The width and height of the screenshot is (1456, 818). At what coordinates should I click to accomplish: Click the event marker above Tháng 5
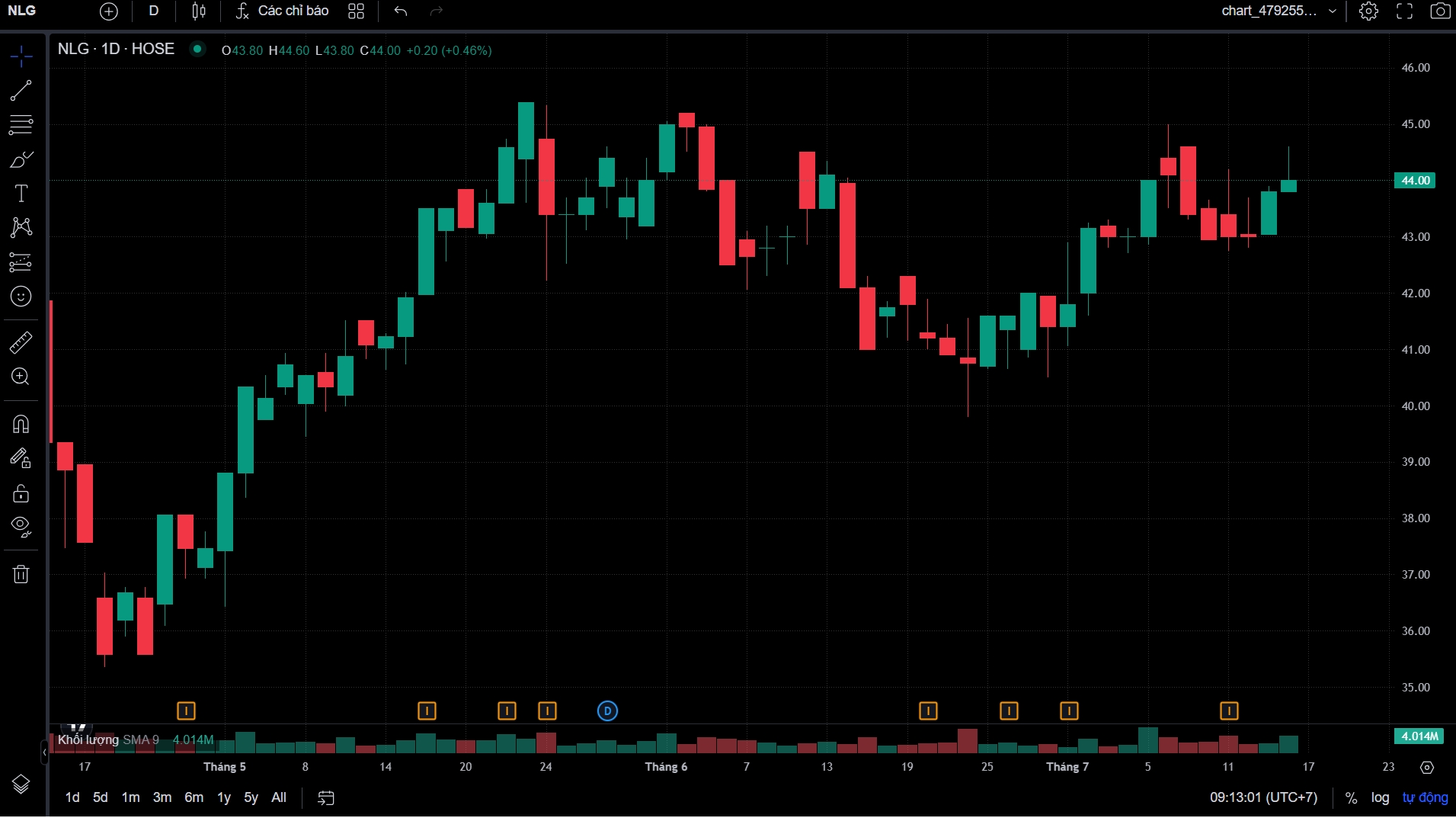pyautogui.click(x=186, y=711)
